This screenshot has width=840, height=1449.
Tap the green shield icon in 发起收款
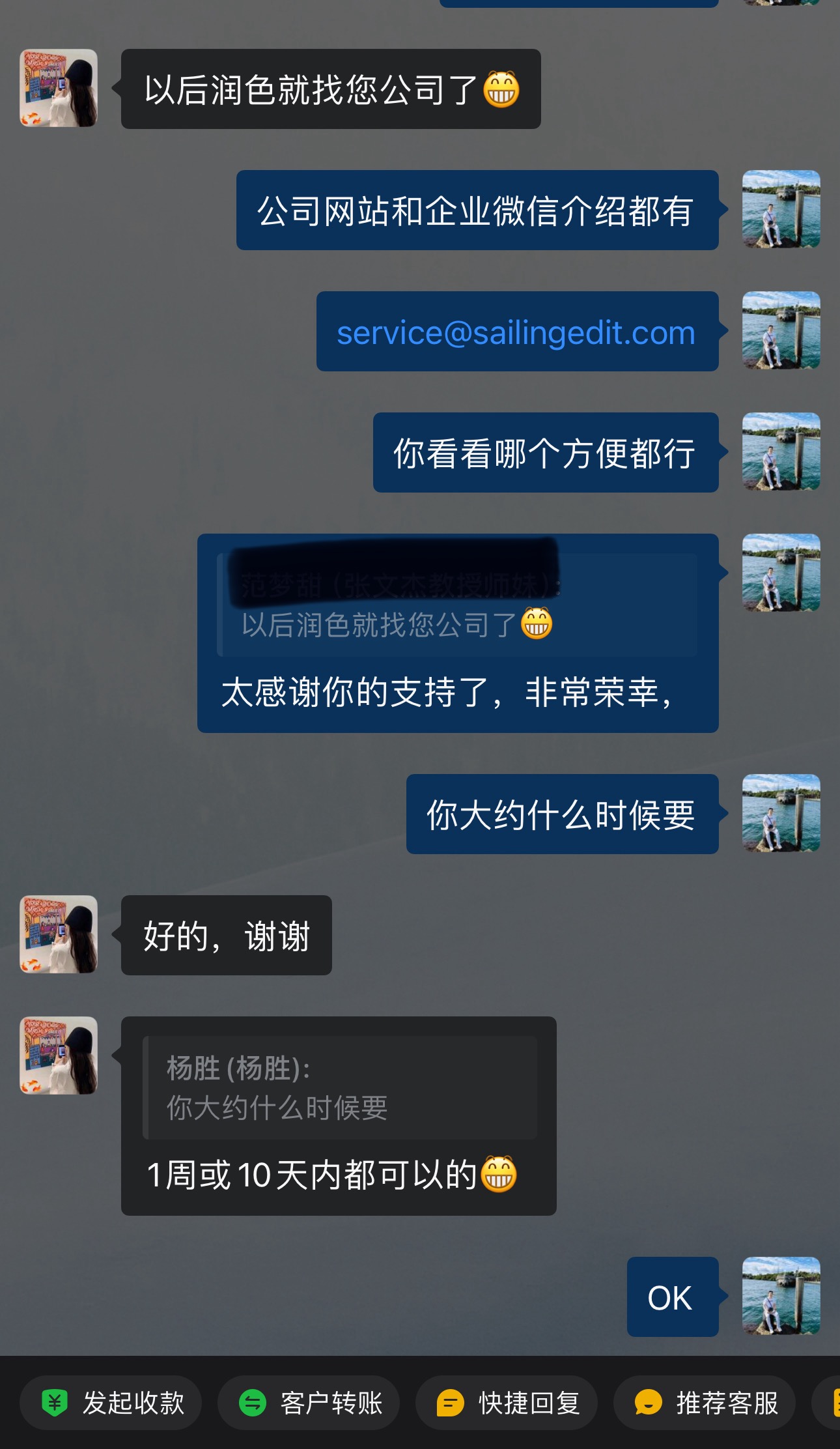(55, 1403)
